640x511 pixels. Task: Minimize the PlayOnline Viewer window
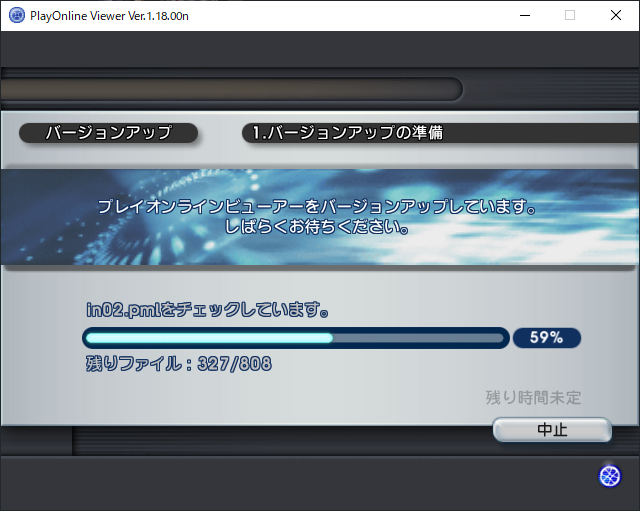[525, 16]
